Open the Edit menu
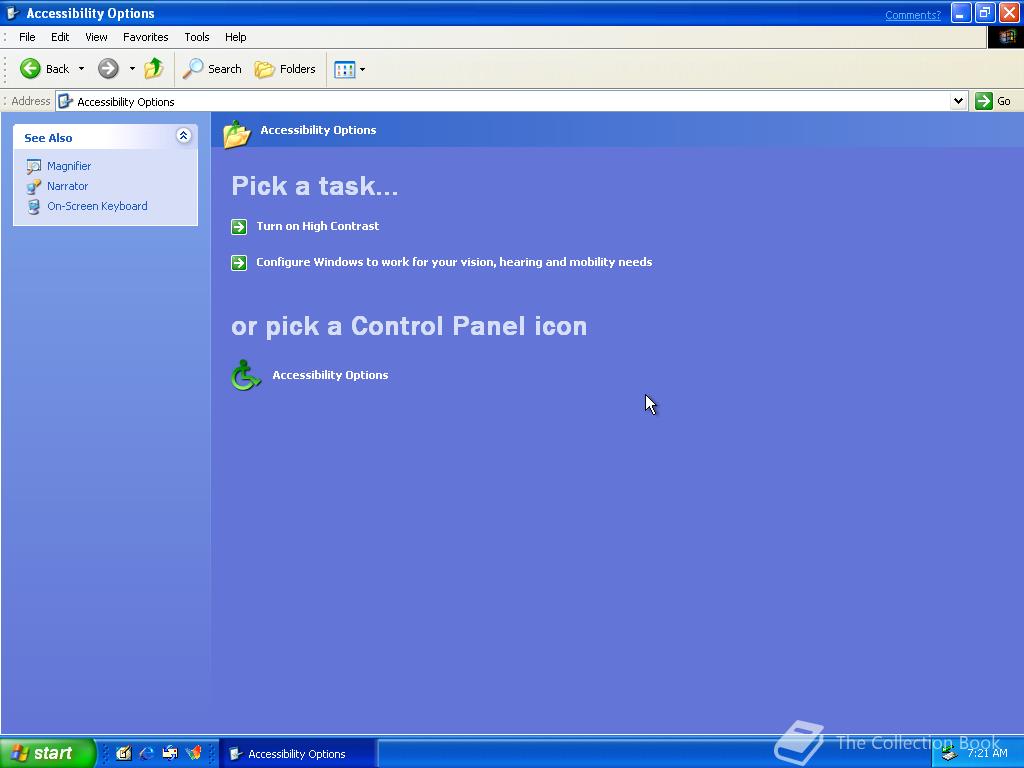The width and height of the screenshot is (1024, 768). (60, 37)
